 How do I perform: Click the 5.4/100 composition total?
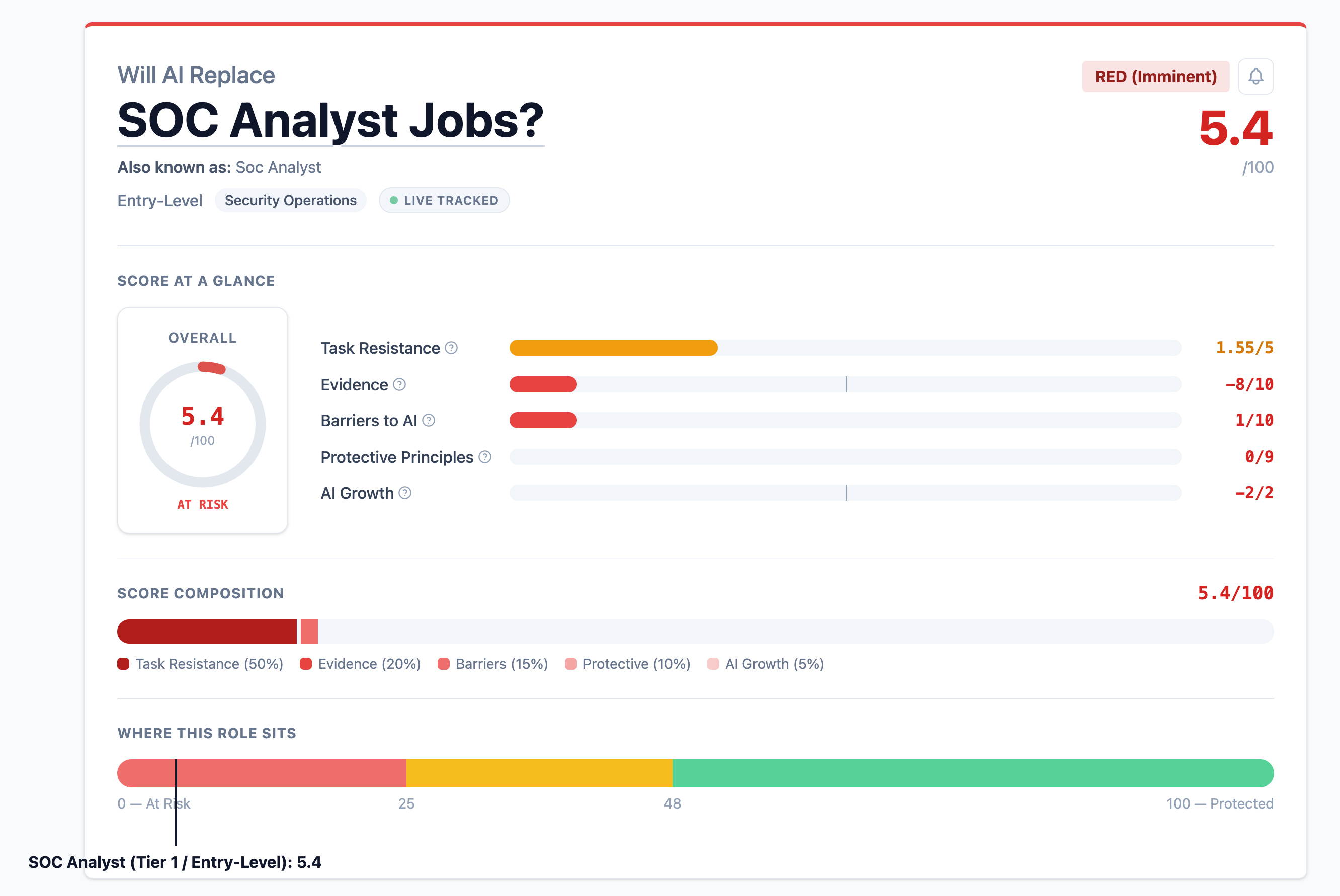(1235, 593)
